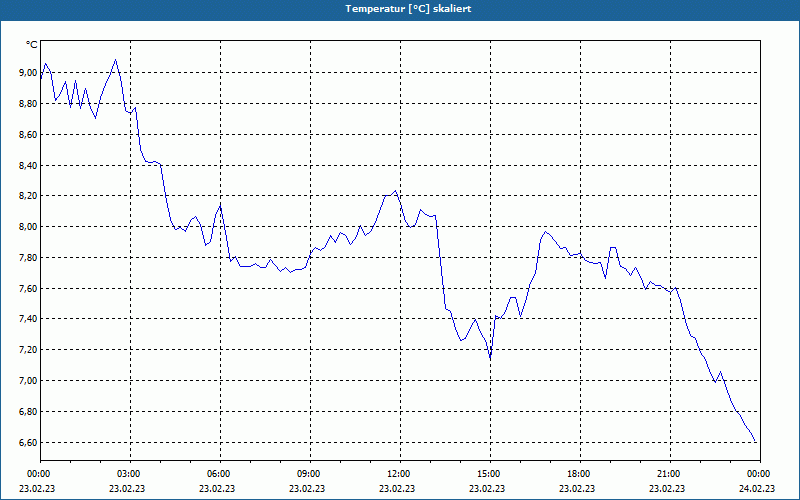Screen dimensions: 800x500
Task: Select the 8,20 y-axis label
Action: (28, 196)
